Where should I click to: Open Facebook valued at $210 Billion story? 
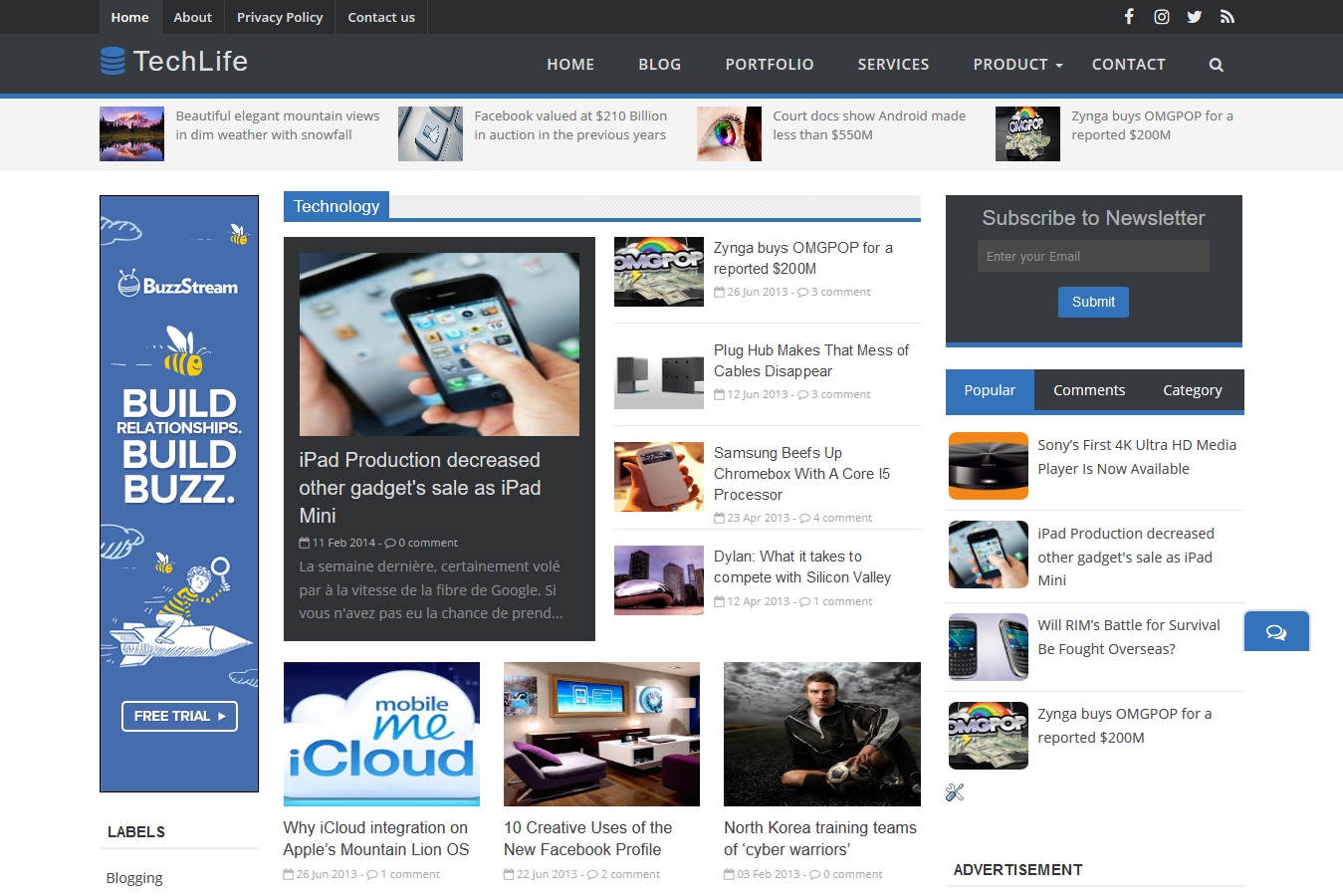570,125
